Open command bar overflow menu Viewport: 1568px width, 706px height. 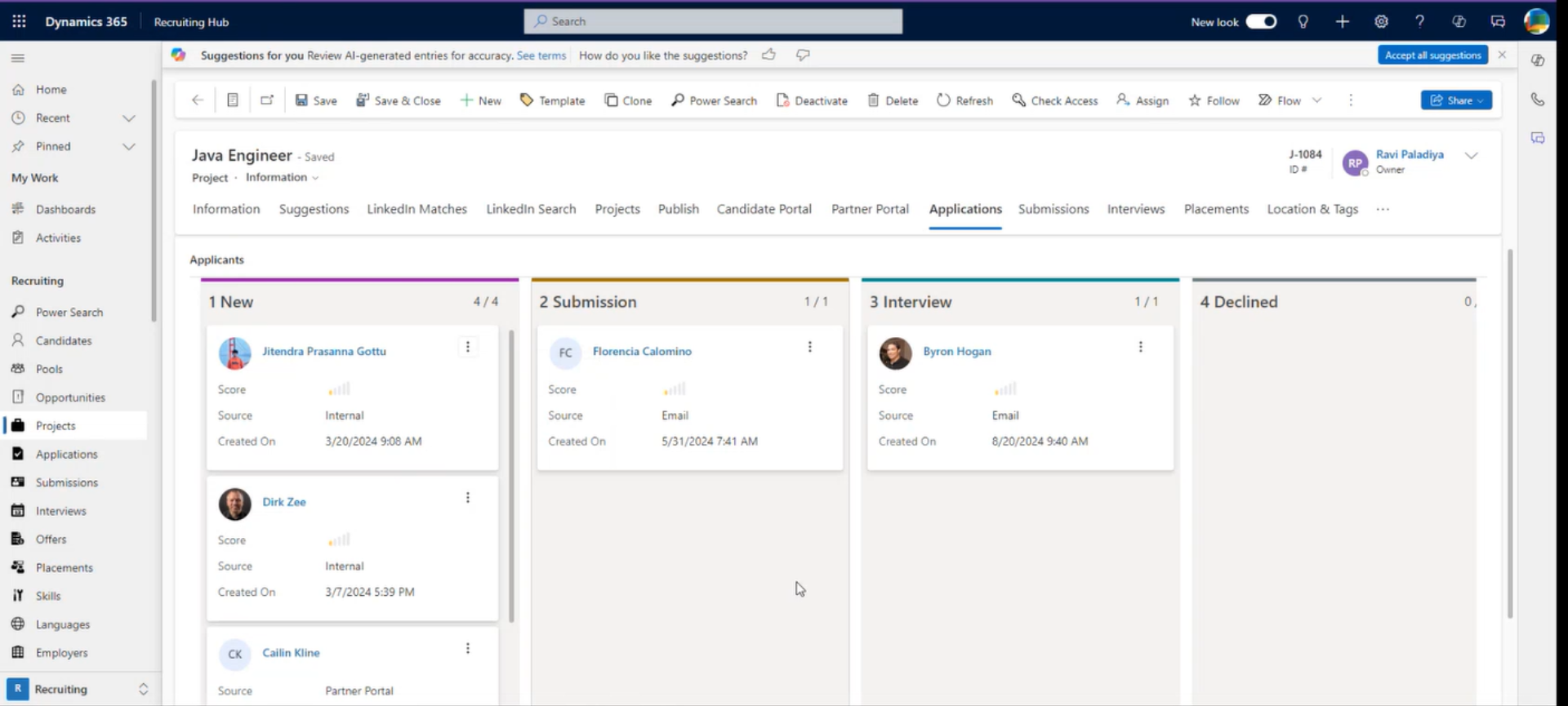[1351, 100]
